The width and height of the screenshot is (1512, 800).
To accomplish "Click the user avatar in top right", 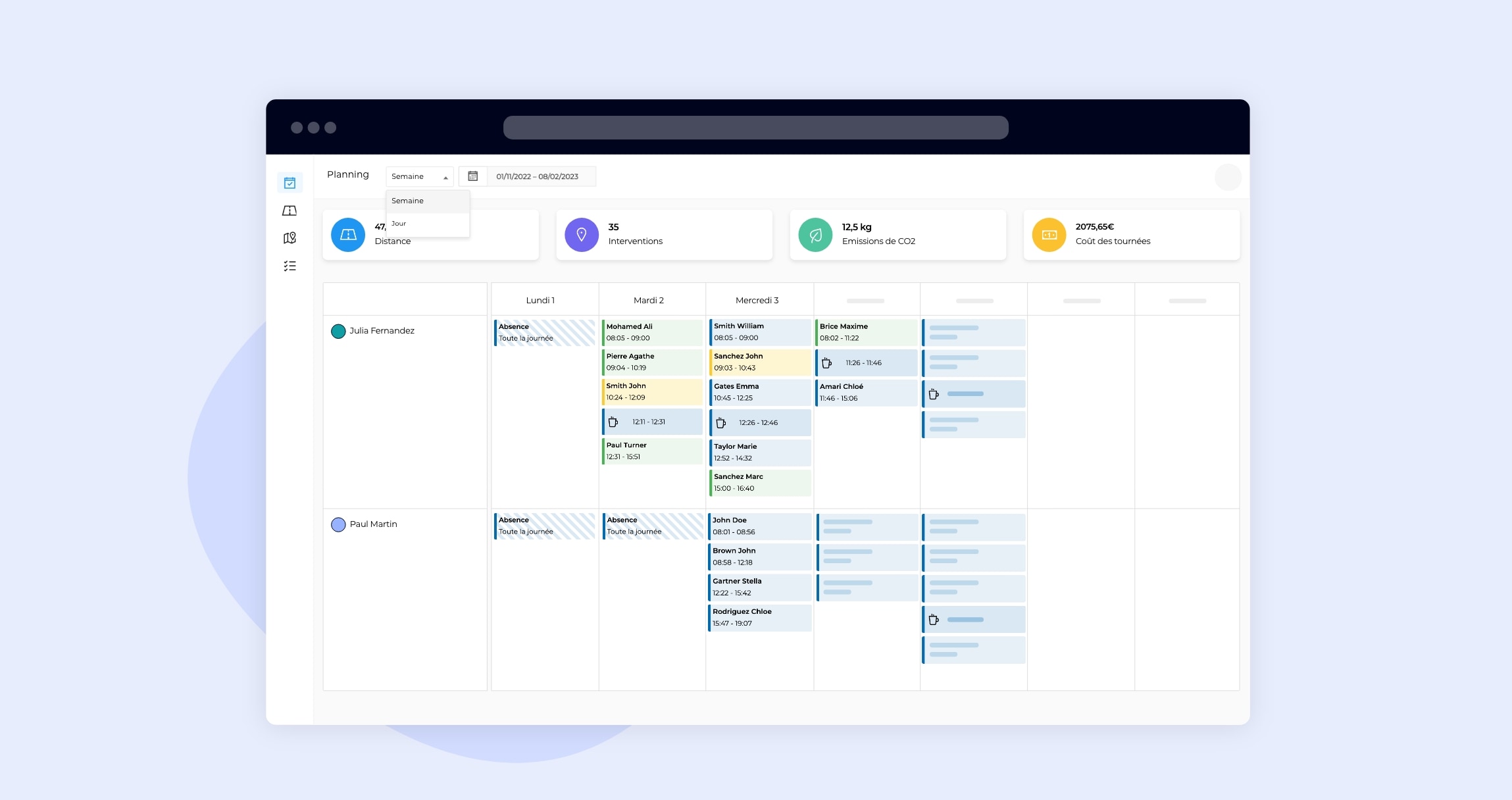I will (1227, 177).
